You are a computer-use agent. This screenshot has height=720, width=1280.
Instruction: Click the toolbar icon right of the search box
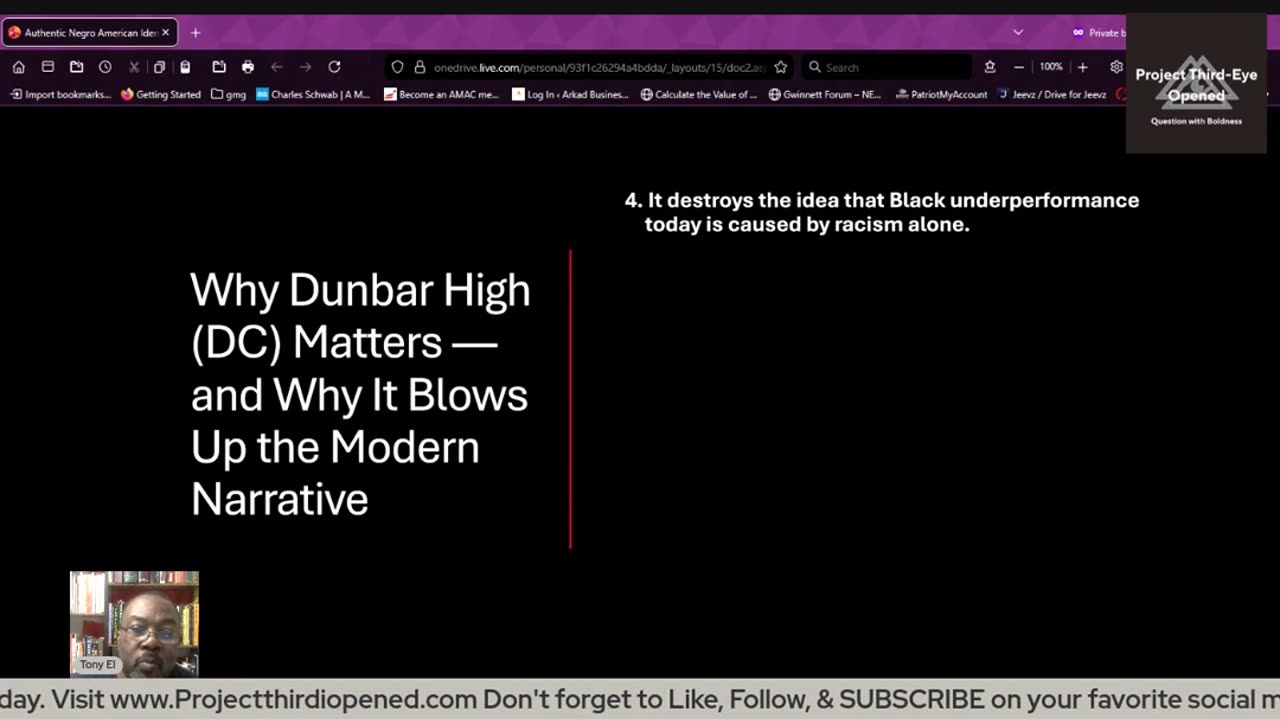tap(989, 67)
